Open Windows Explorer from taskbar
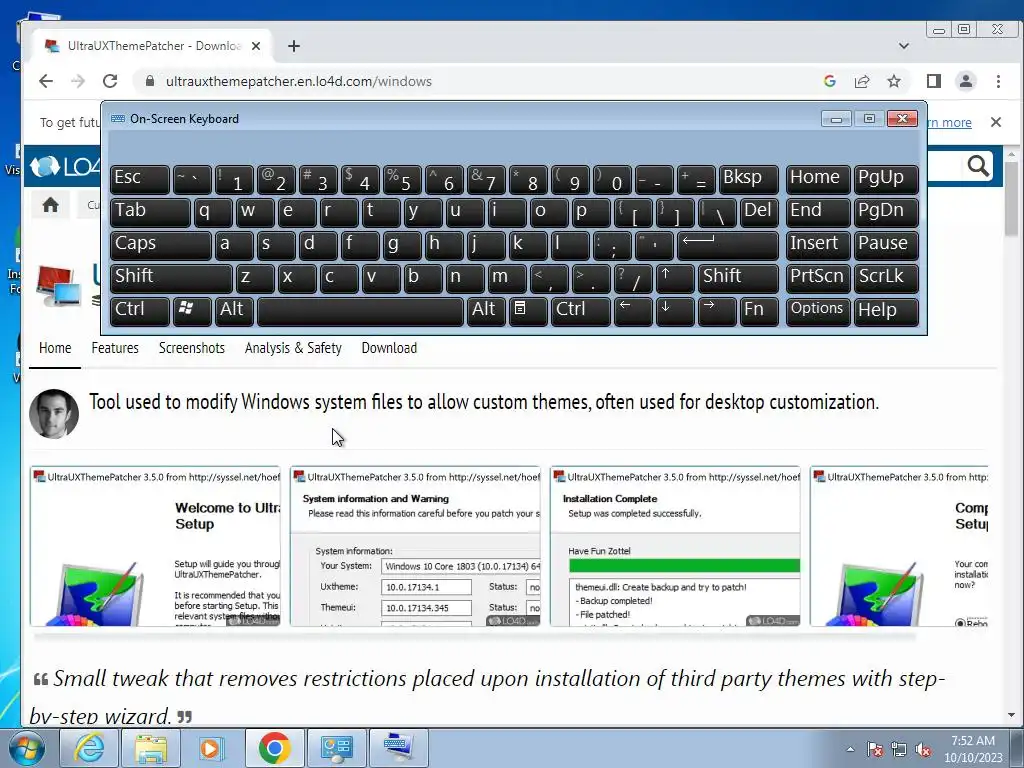This screenshot has height=768, width=1024. pyautogui.click(x=151, y=748)
